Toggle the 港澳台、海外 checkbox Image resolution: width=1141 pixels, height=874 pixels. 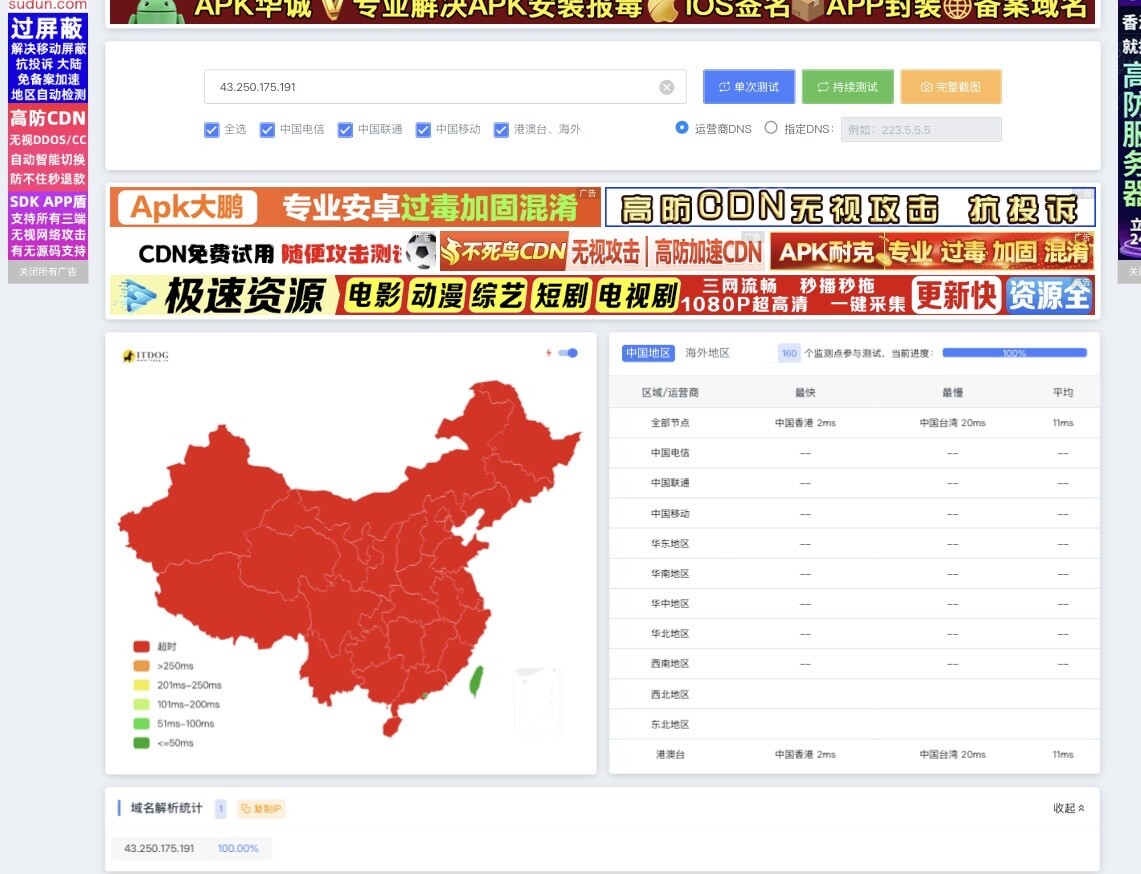coord(501,130)
